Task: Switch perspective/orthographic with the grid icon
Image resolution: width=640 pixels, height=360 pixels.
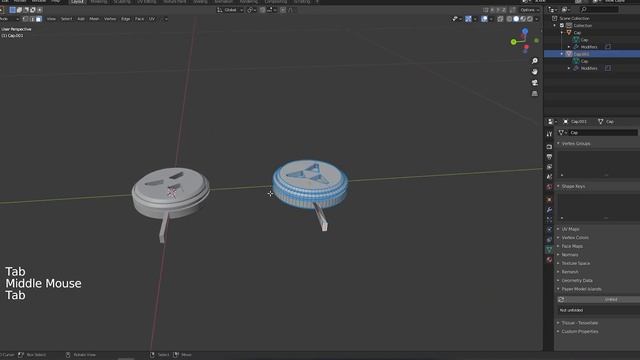Action: [535, 94]
